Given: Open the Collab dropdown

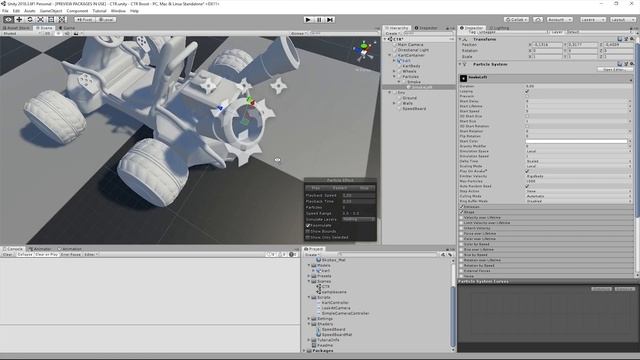Looking at the screenshot, I should coord(516,20).
